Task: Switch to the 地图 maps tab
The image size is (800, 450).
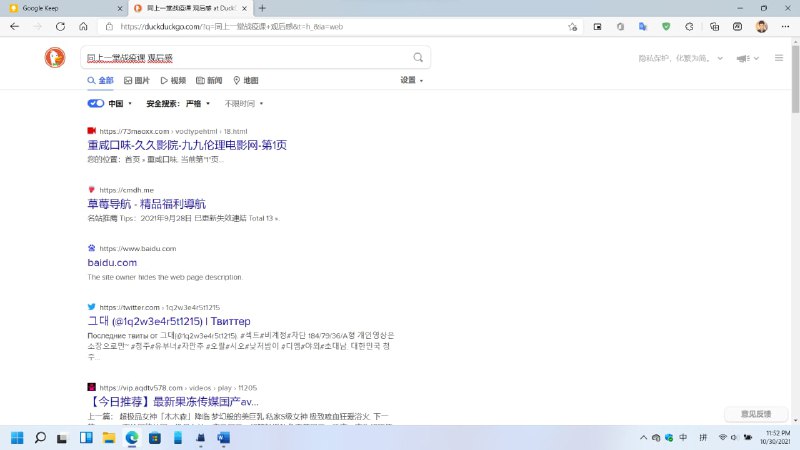Action: 245,81
